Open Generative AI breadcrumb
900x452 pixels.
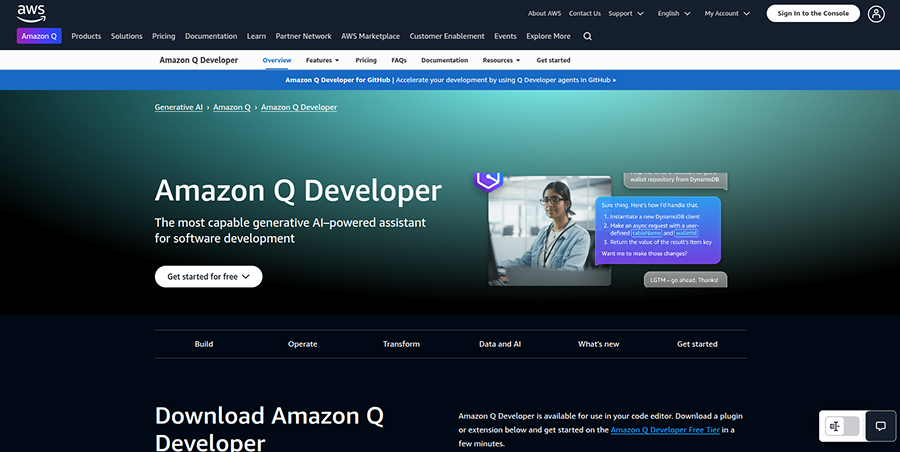pos(179,107)
